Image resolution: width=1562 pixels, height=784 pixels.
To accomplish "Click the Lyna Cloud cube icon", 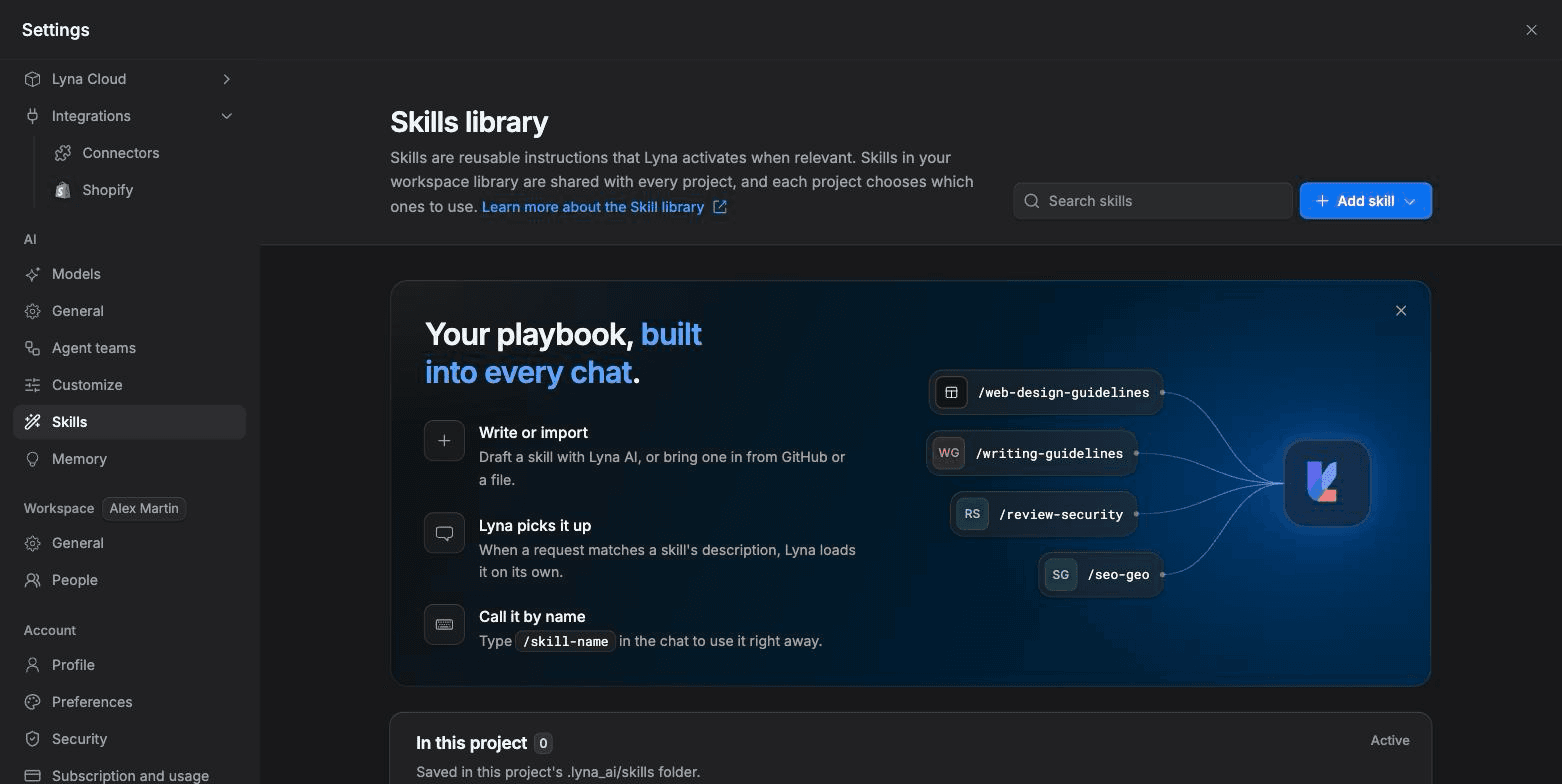I will pyautogui.click(x=33, y=79).
